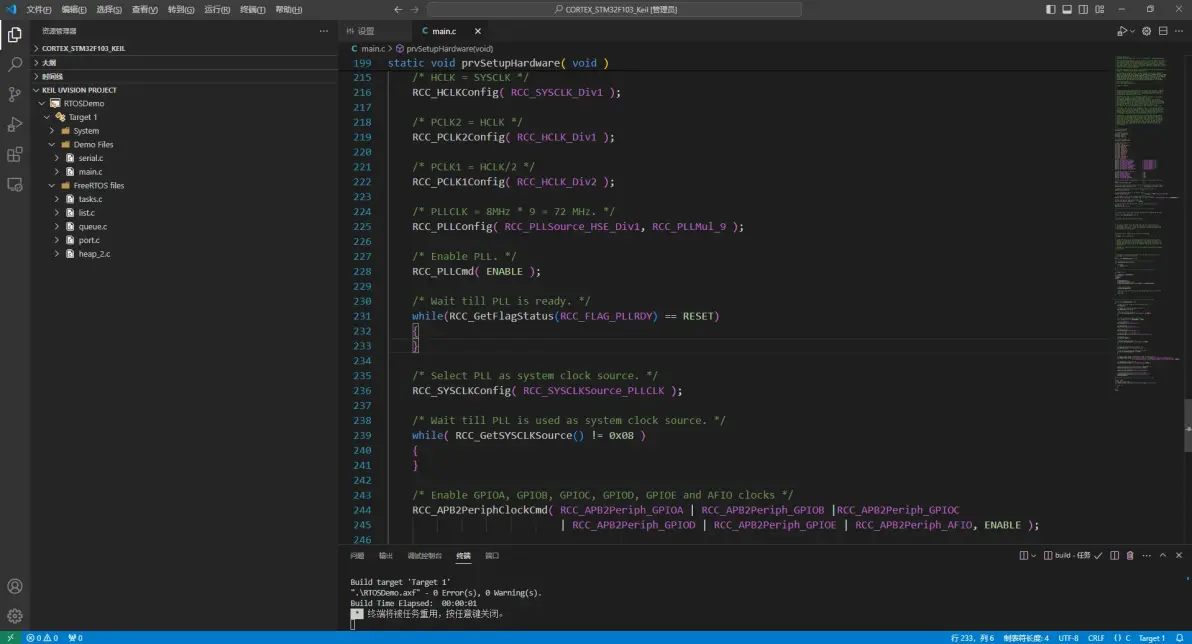Toggle the secondary sidebar layout button
1192x644 pixels.
[x=1083, y=9]
